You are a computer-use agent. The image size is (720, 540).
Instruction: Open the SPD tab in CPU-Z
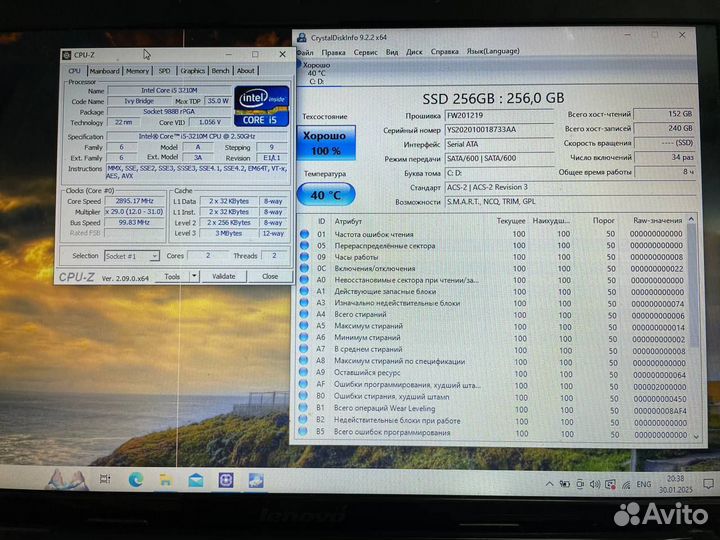164,71
